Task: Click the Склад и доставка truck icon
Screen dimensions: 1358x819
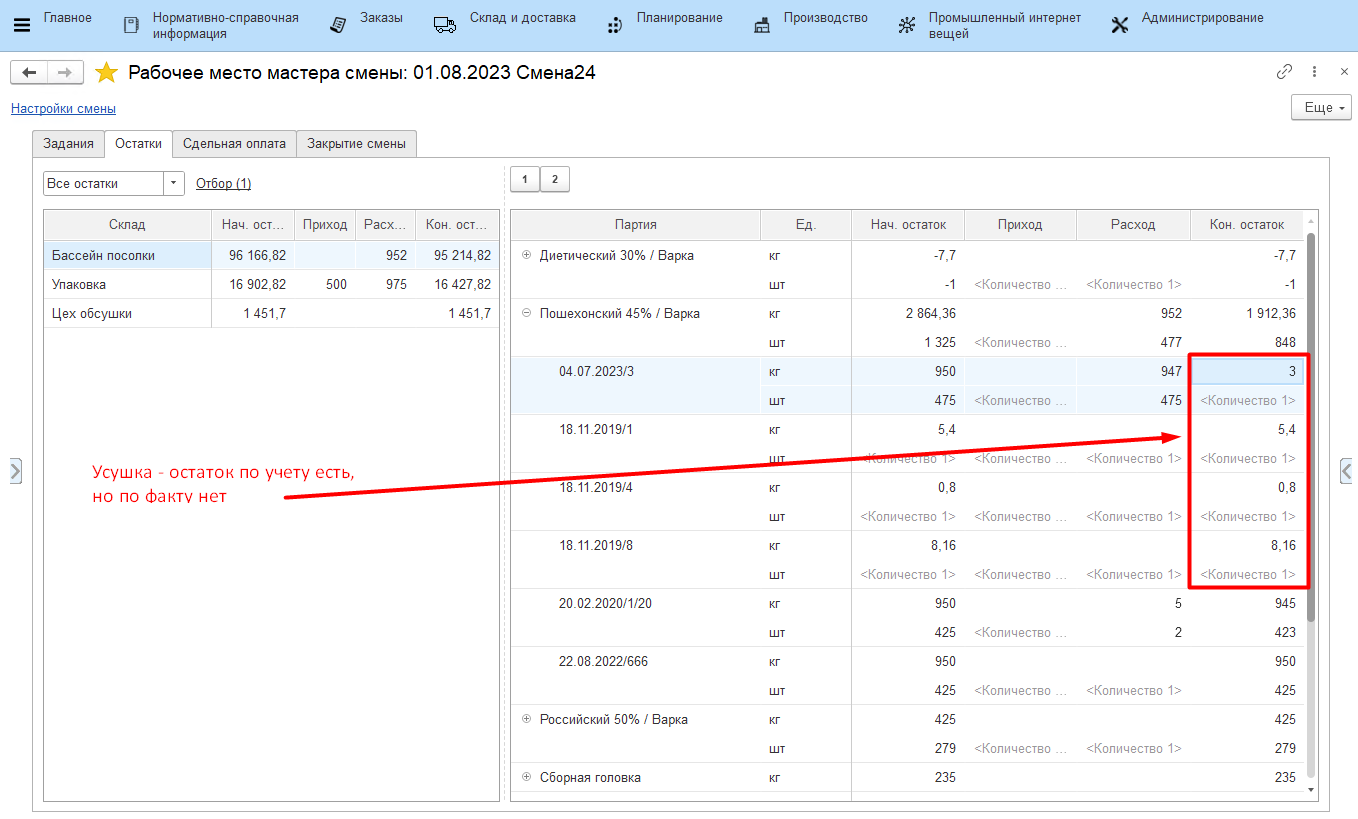Action: point(445,25)
